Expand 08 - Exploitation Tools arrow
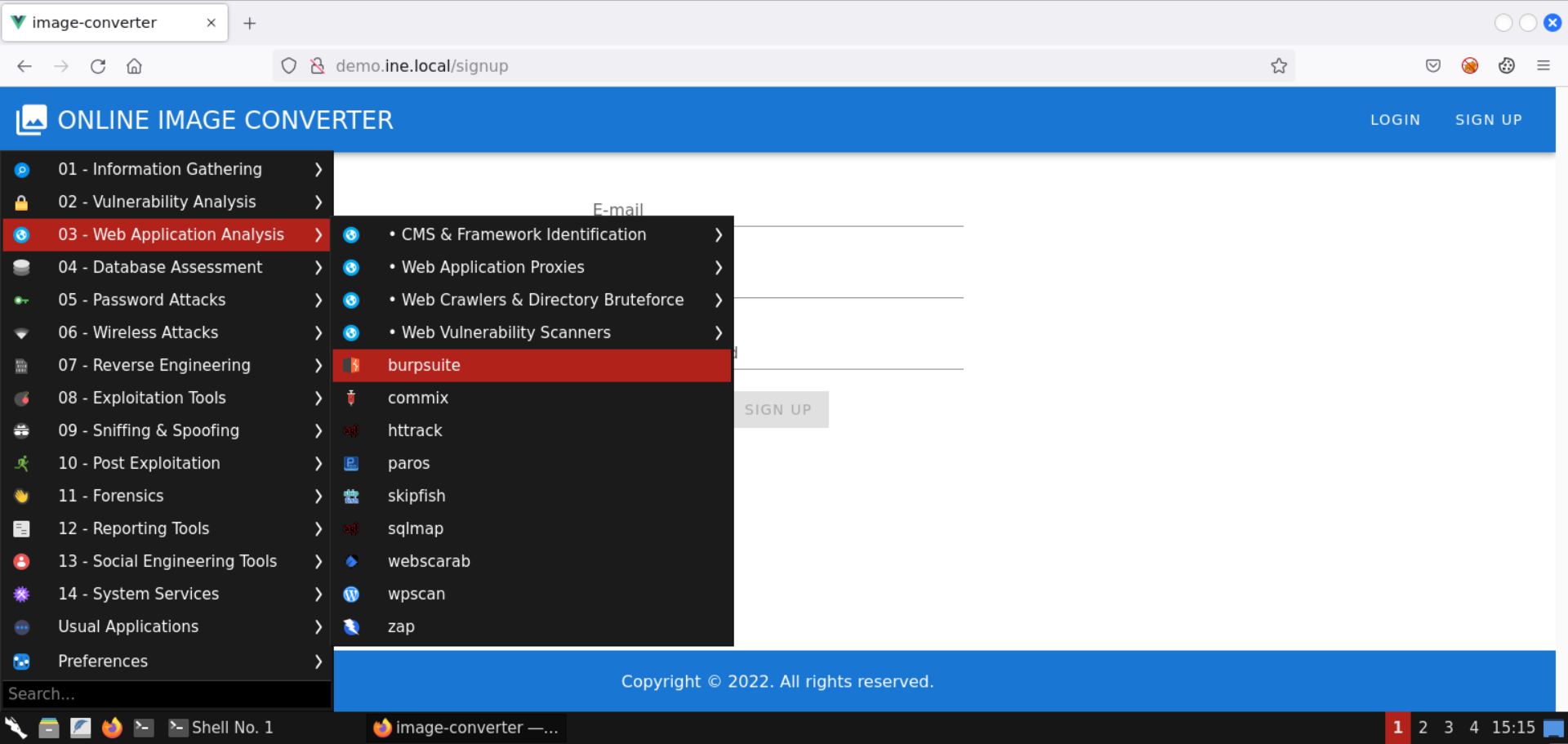Viewport: 1568px width, 744px height. 318,398
